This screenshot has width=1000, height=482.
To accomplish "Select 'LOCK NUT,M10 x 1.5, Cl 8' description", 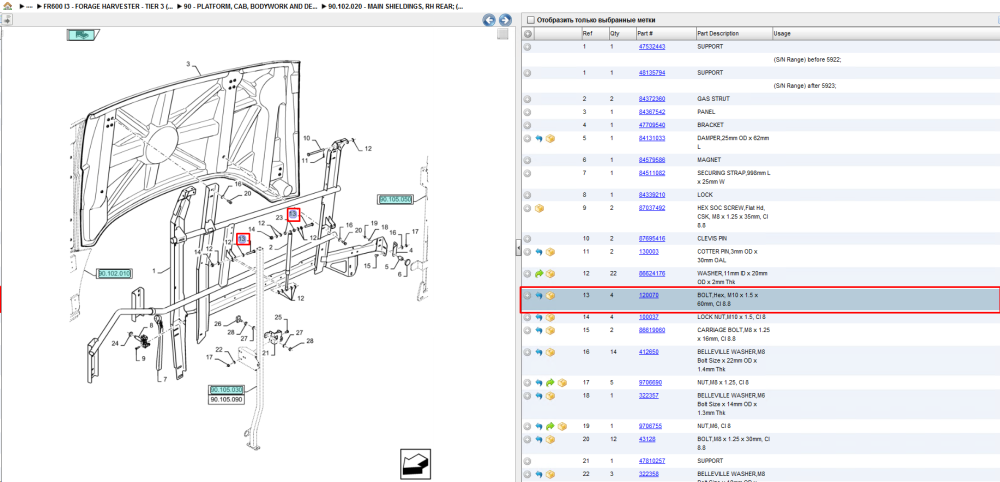I will (x=732, y=318).
